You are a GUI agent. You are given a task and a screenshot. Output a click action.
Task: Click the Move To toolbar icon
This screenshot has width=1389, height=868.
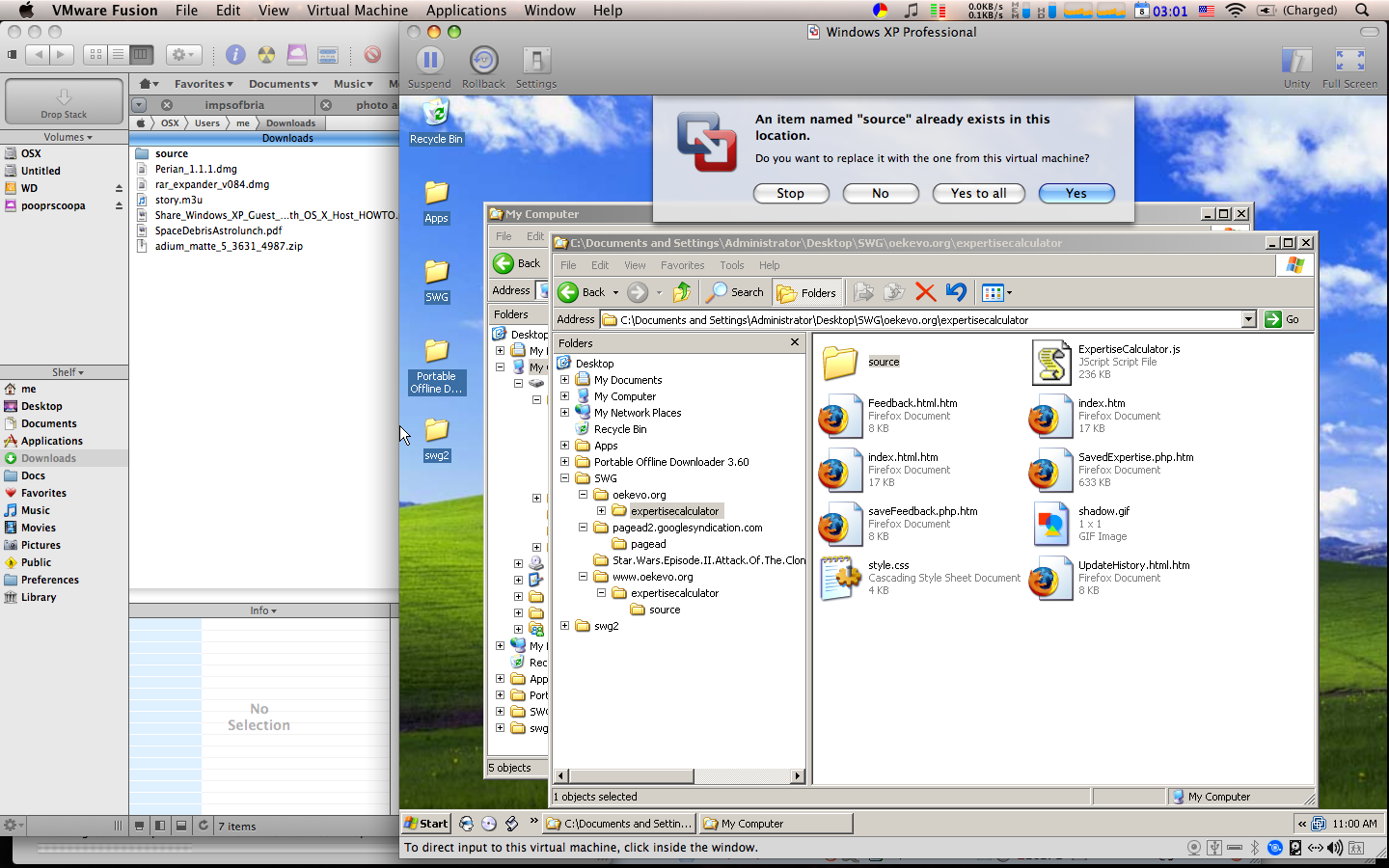pos(863,292)
